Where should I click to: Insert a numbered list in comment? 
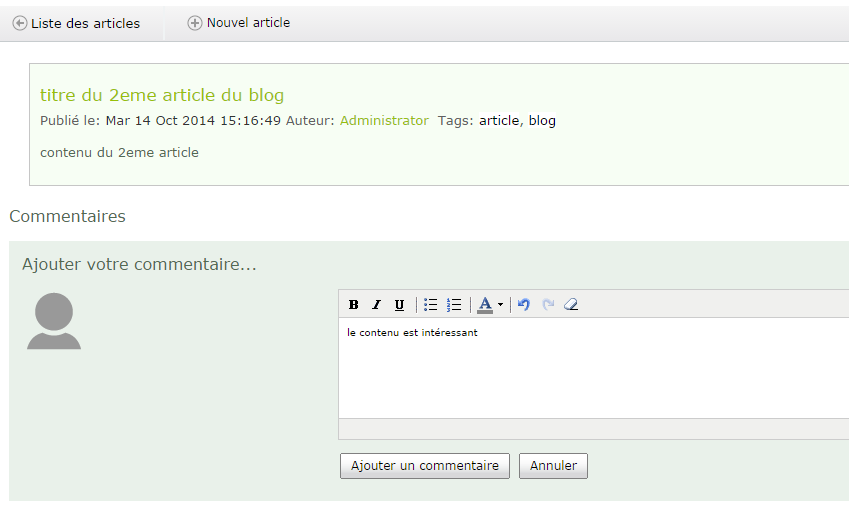pos(454,305)
